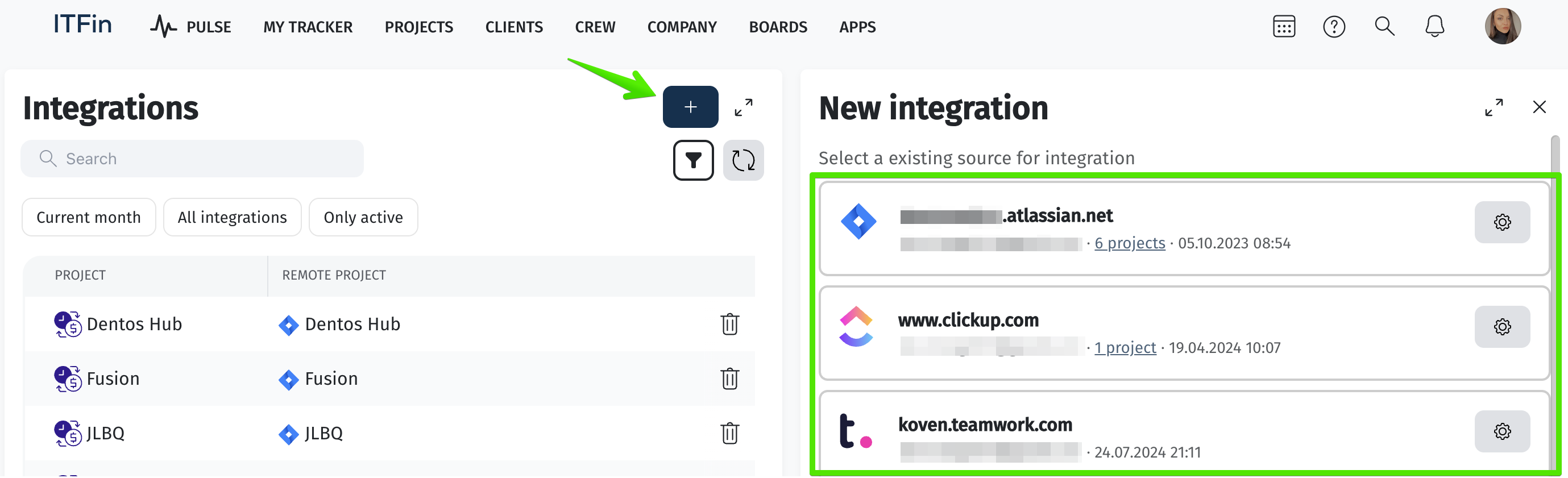Screen dimensions: 1568x478
Task: Open the filter funnel button
Action: click(692, 160)
